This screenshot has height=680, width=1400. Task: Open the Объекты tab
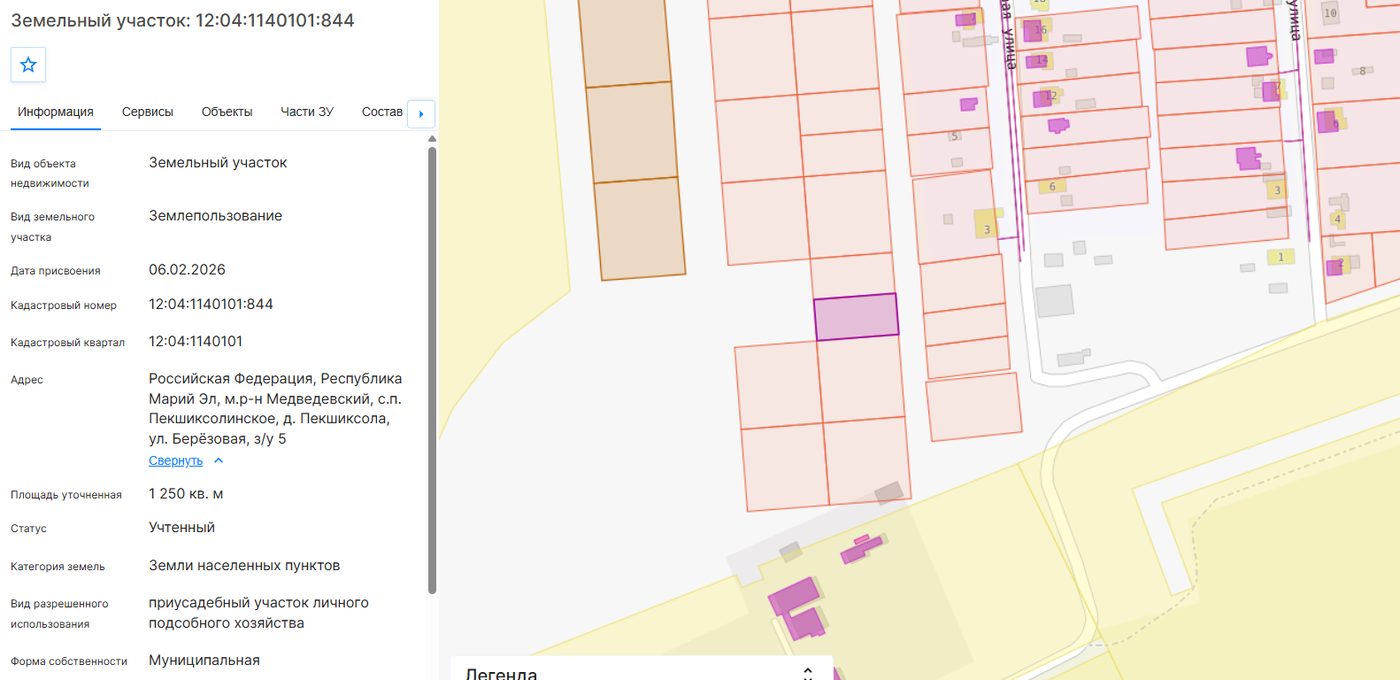(x=227, y=112)
